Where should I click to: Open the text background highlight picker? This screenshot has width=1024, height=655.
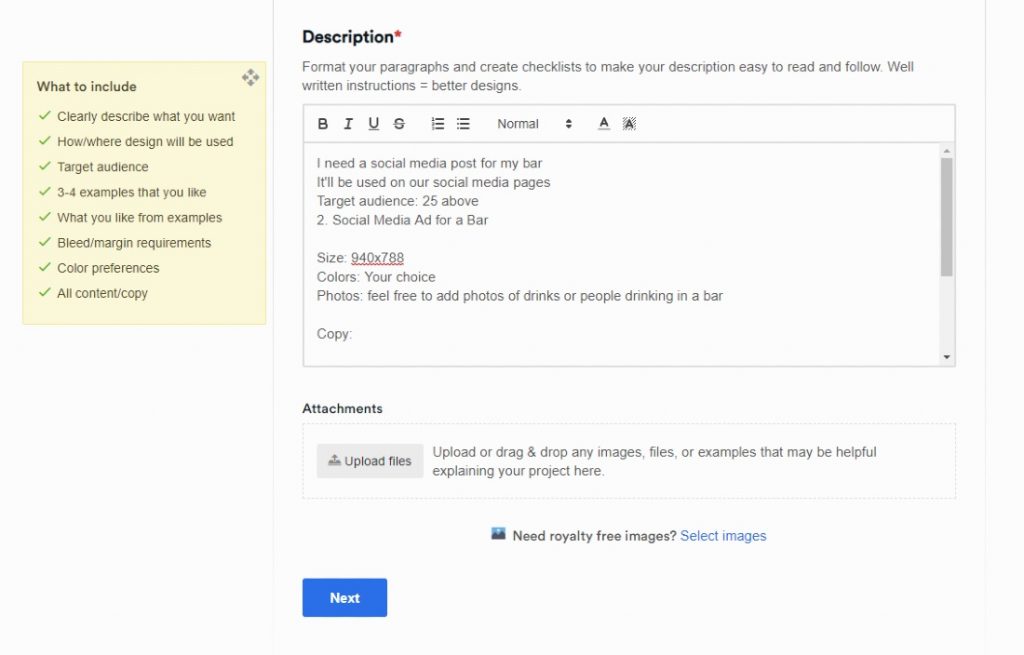629,124
